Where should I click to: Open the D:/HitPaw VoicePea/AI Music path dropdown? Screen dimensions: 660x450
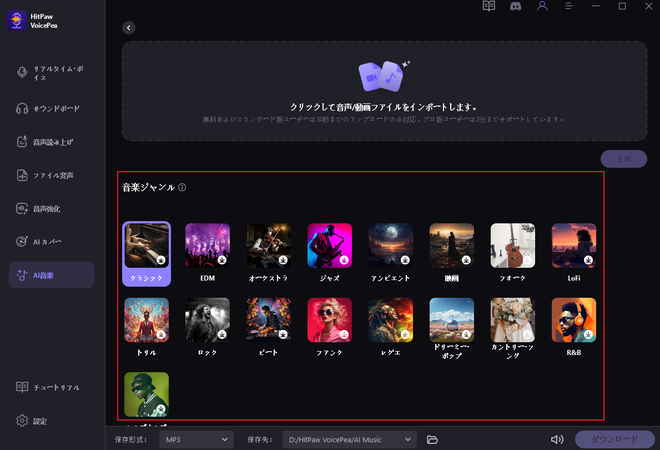[x=349, y=439]
